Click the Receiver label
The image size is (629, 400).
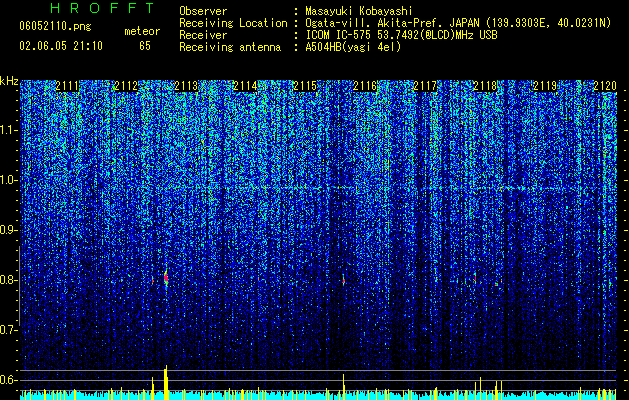coord(203,35)
